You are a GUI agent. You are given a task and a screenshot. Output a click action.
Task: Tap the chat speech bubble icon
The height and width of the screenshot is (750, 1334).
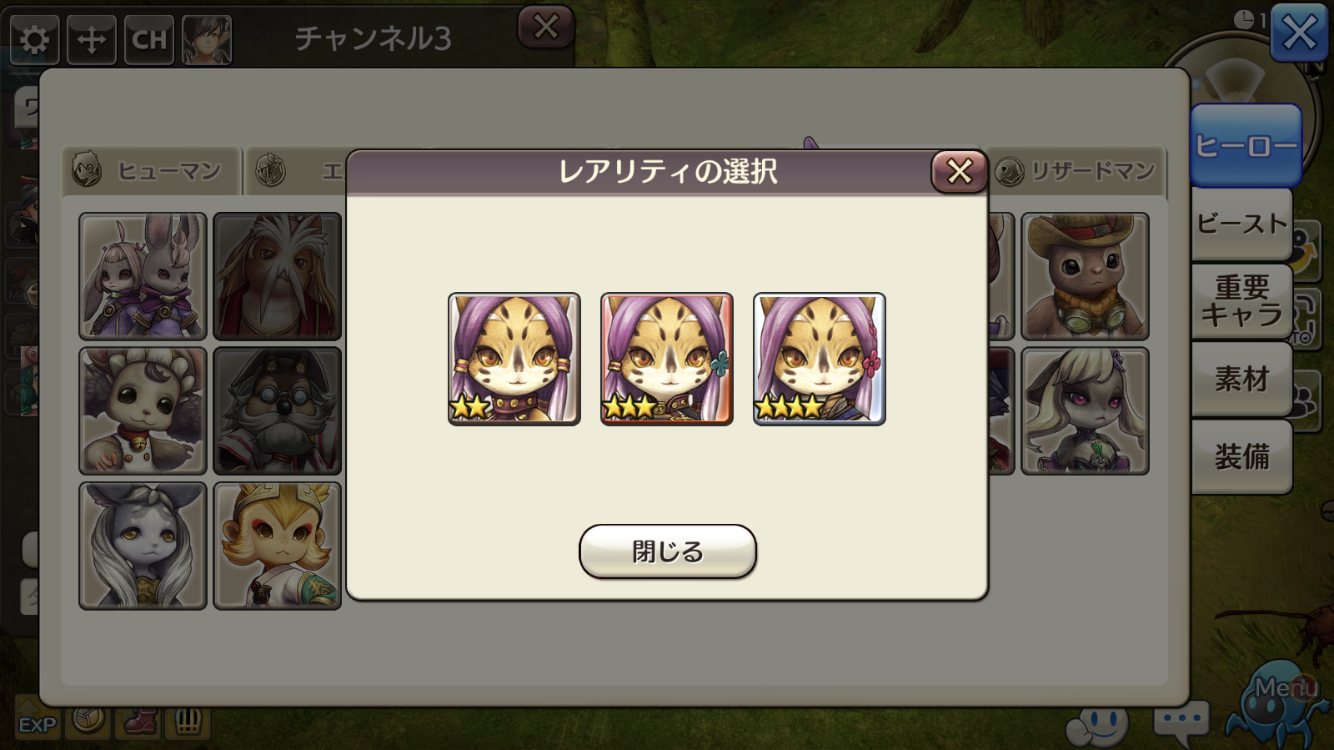click(x=1182, y=719)
